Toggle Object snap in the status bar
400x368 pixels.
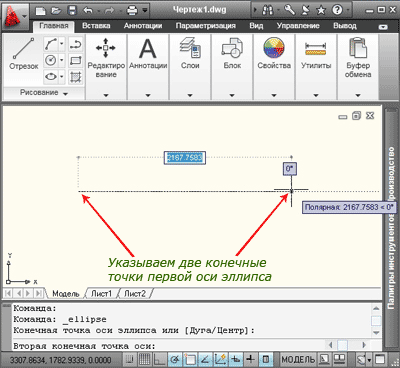tap(190, 360)
